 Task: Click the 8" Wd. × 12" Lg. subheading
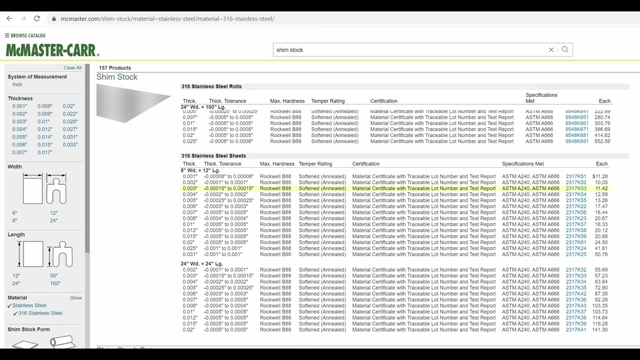pos(200,170)
